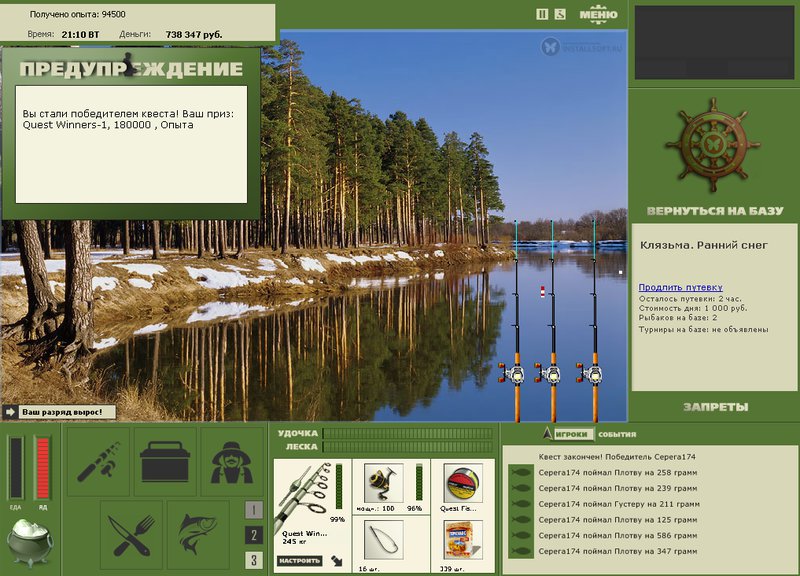Open the fishing rod tackle icon
Image resolution: width=800 pixels, height=576 pixels.
pyautogui.click(x=98, y=462)
